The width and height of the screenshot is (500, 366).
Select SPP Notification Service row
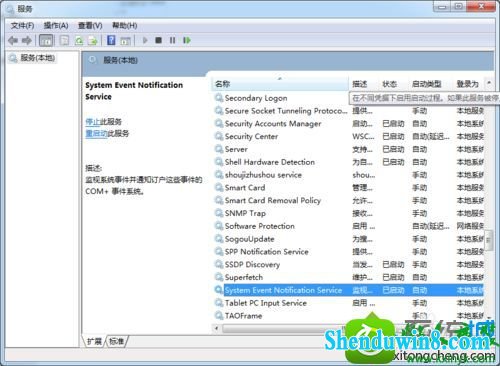[349, 252]
